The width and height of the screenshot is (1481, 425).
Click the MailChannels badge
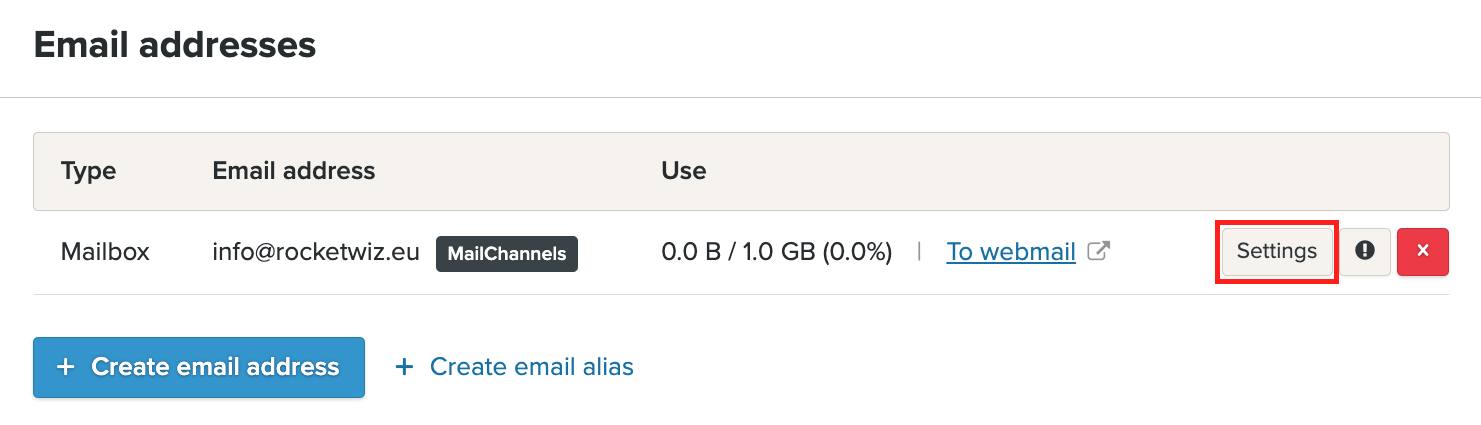click(507, 253)
